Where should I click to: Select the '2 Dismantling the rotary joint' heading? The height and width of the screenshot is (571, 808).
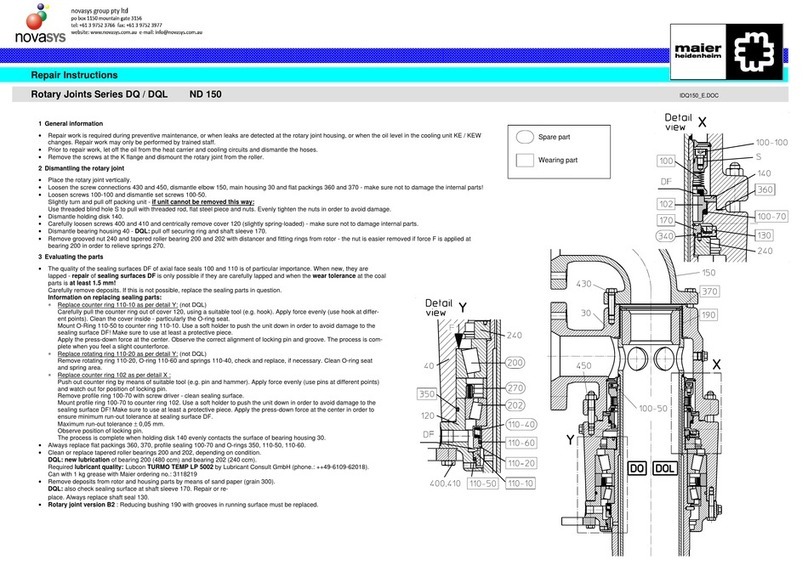pyautogui.click(x=81, y=169)
